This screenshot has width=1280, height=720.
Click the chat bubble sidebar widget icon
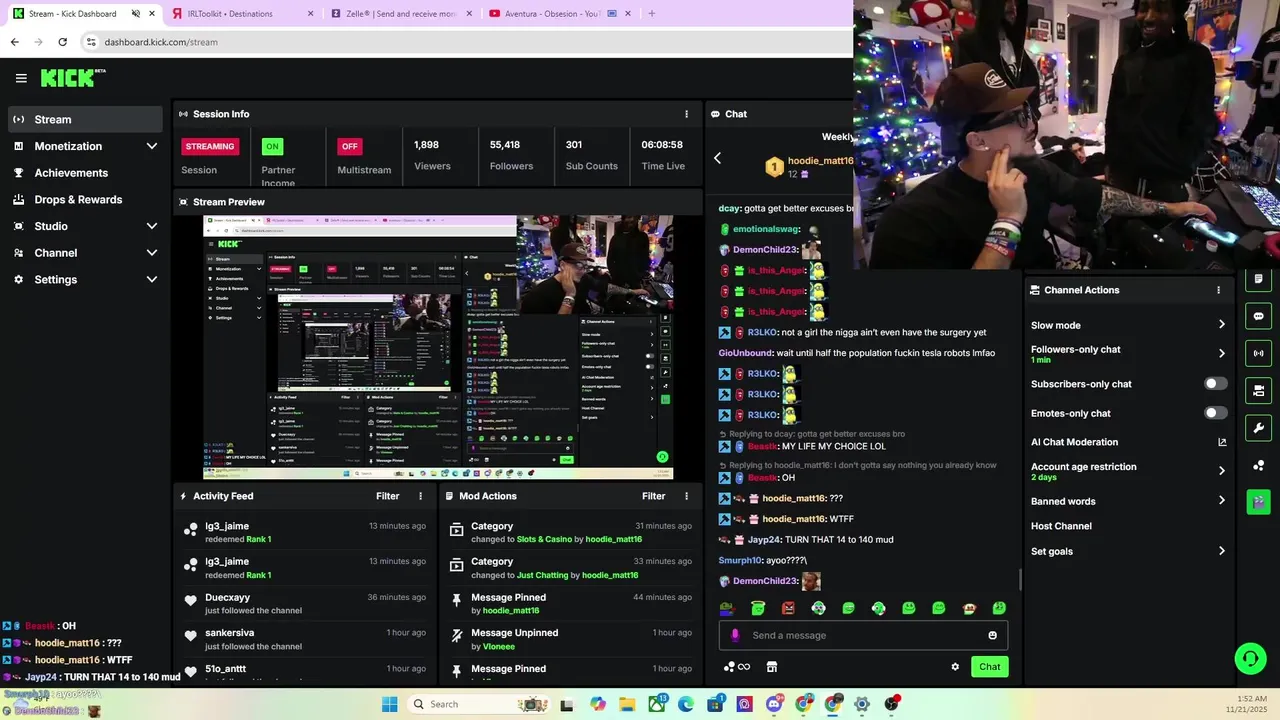click(1258, 316)
